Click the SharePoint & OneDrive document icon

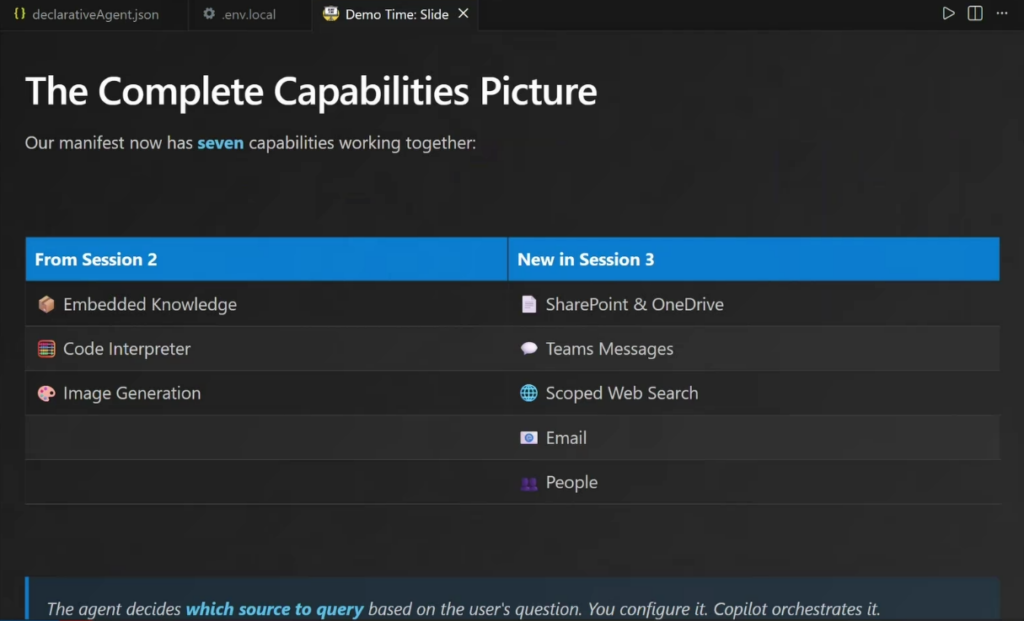click(529, 304)
